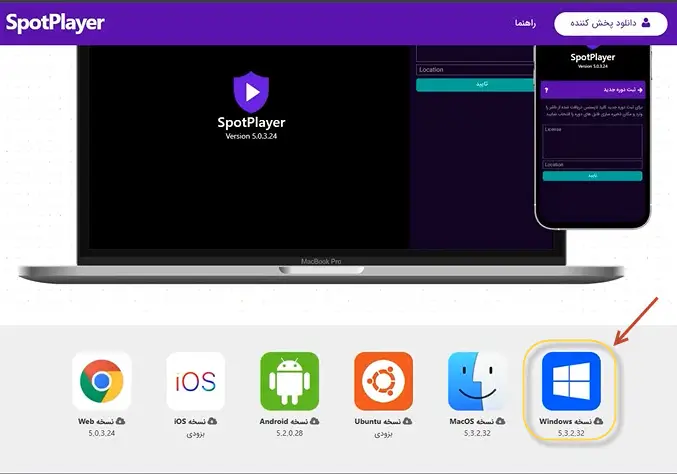Viewport: 677px width, 474px height.
Task: Open the Windows version download icon
Action: point(571,381)
